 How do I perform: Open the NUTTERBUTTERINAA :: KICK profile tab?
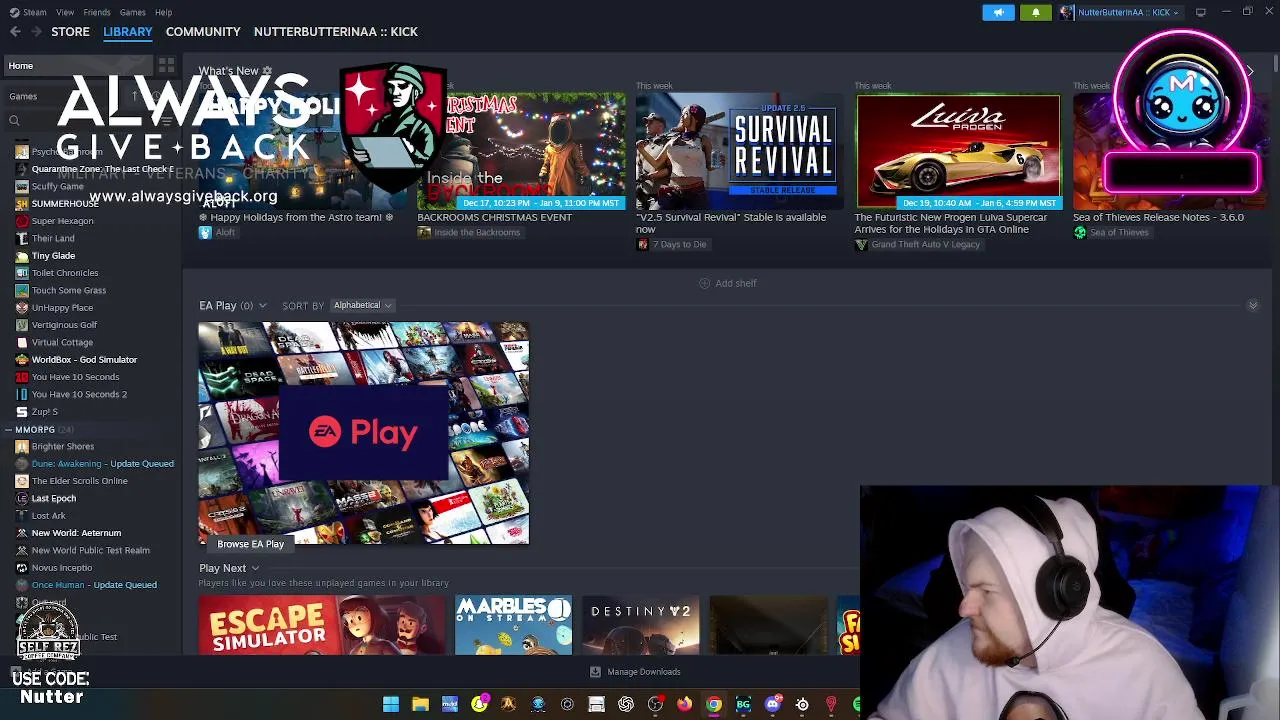(336, 32)
